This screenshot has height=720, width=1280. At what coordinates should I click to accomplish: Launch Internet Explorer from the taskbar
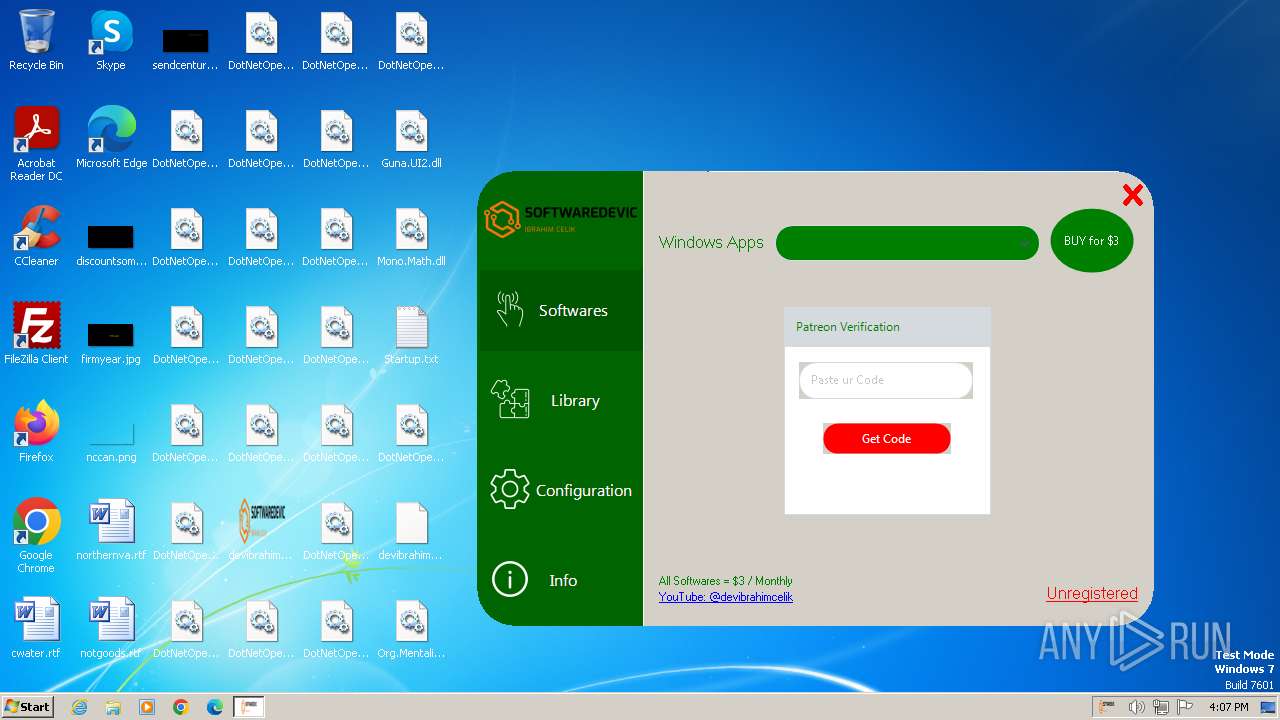tap(79, 707)
